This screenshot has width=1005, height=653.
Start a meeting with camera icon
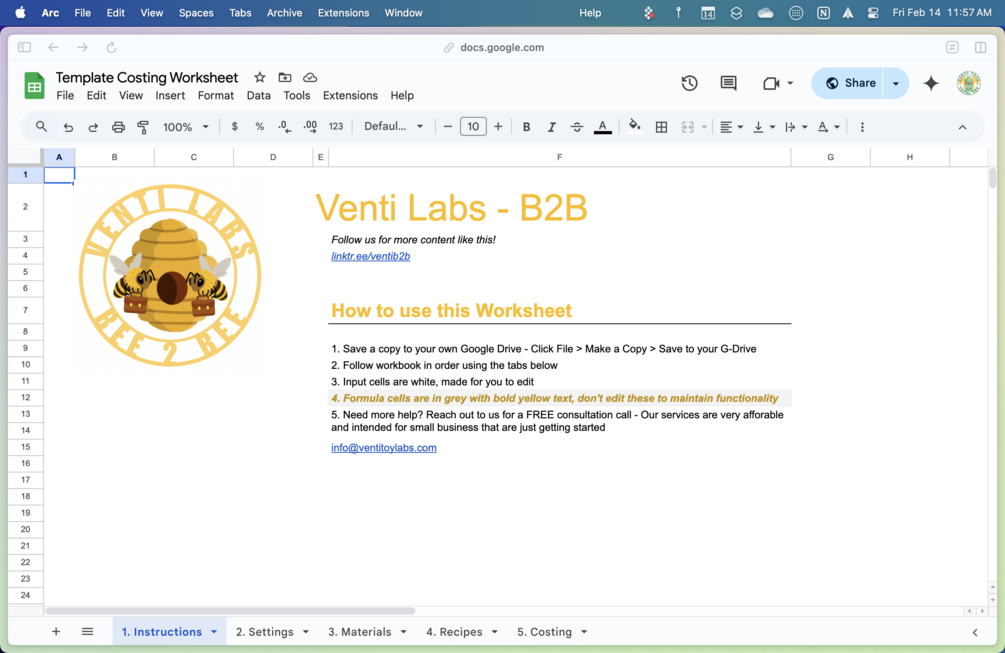(x=771, y=83)
